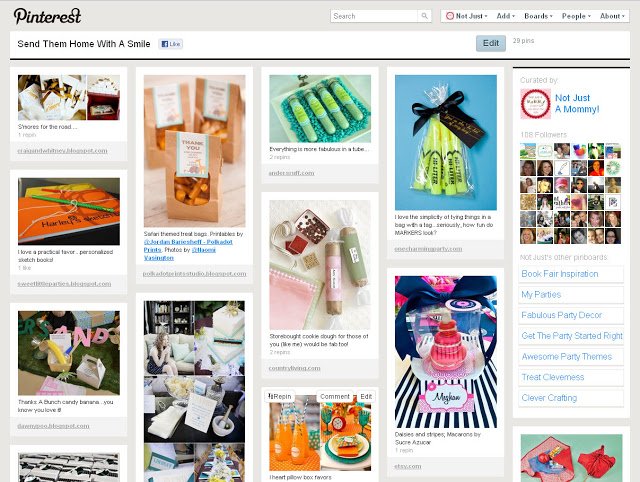Open the People menu
Screen dimensions: 640x482
tap(576, 16)
